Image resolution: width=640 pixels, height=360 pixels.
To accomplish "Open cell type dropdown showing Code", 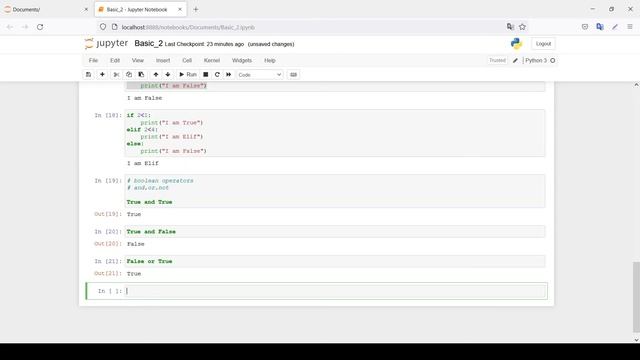I will coord(260,75).
